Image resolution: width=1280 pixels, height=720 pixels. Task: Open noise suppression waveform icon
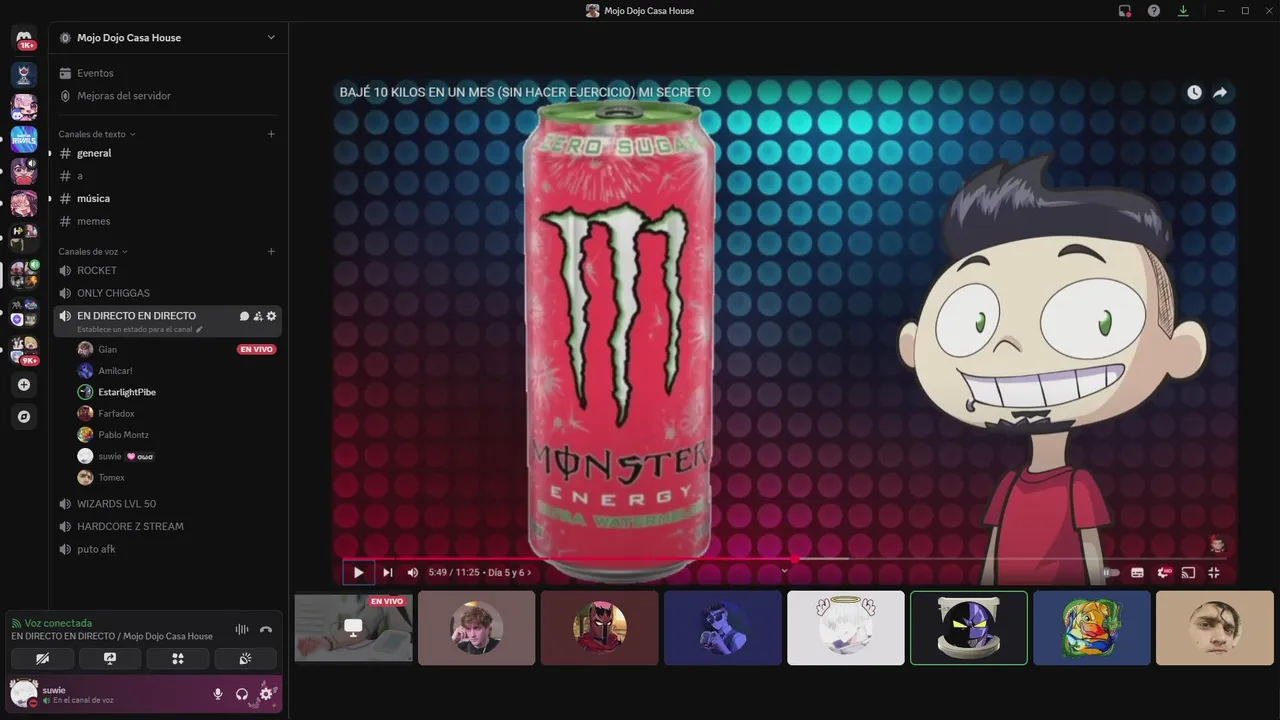coord(242,629)
